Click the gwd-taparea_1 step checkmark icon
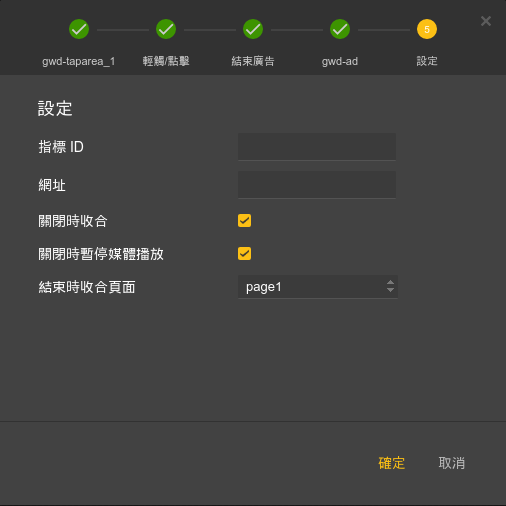This screenshot has height=506, width=506. coord(79,29)
